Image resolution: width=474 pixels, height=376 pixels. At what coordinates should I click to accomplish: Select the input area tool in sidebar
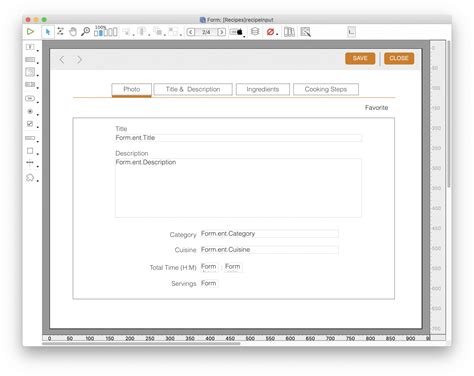tap(30, 60)
